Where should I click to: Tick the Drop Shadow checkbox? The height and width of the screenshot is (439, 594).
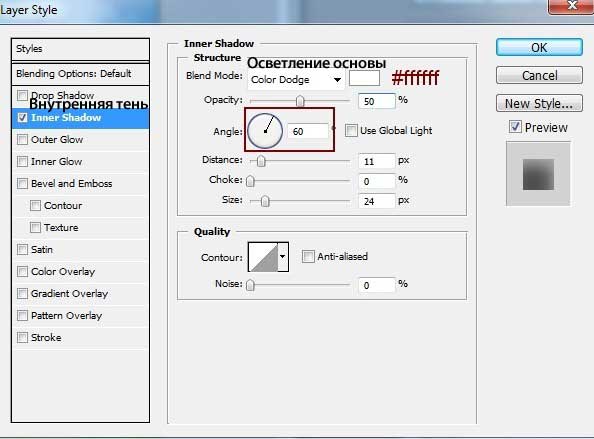click(22, 95)
